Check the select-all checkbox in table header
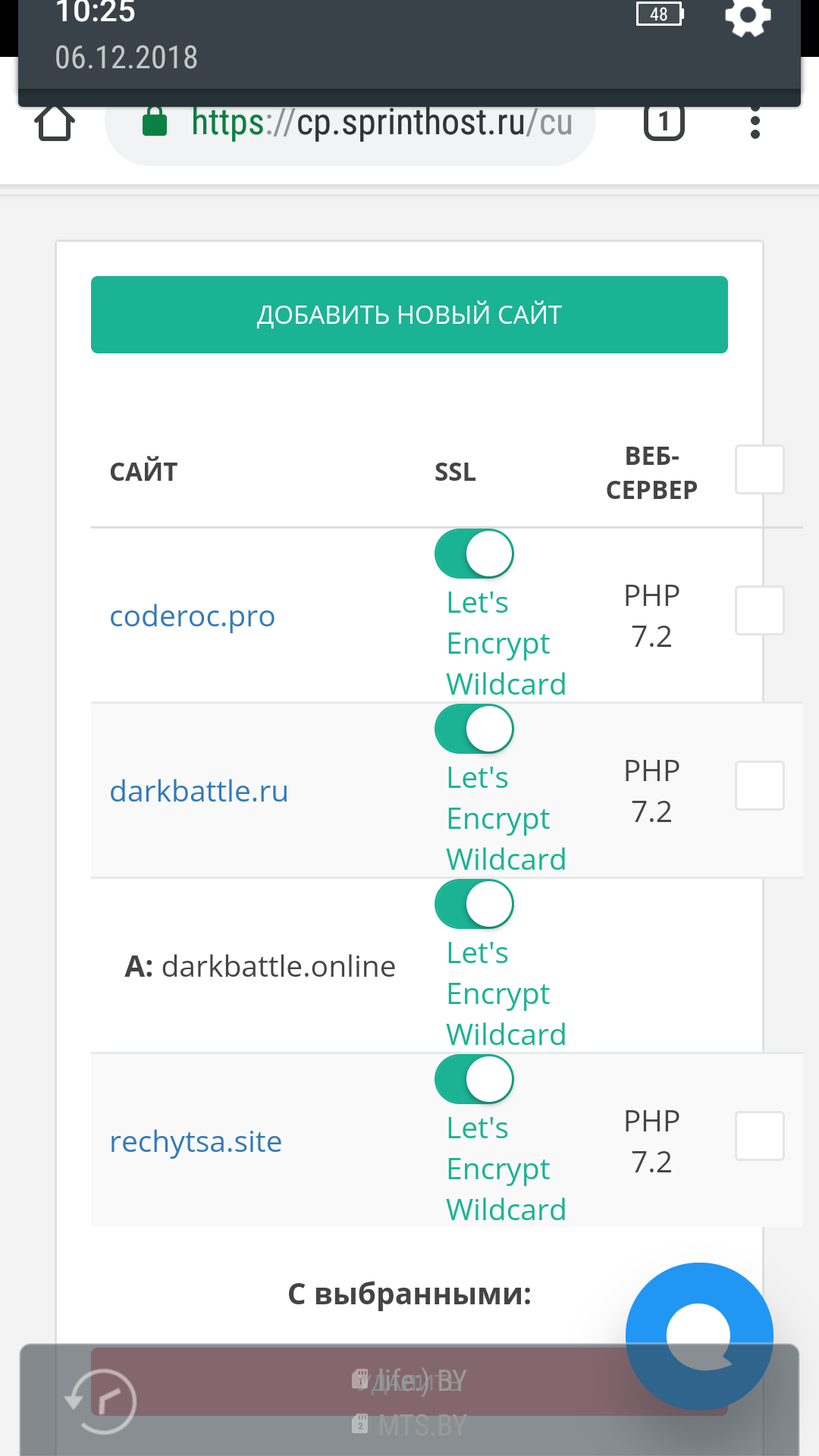This screenshot has width=819, height=1456. pyautogui.click(x=759, y=469)
